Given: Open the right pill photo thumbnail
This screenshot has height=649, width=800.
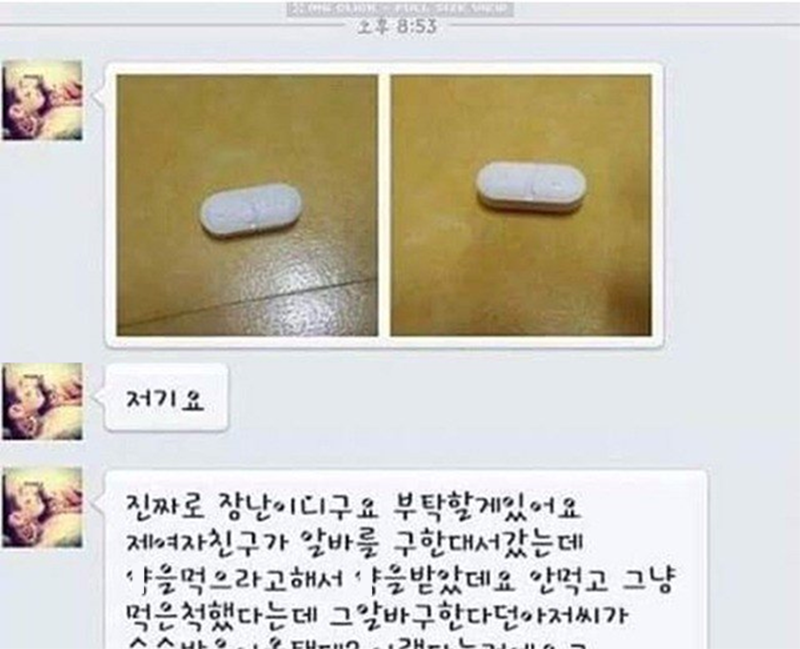Looking at the screenshot, I should (x=521, y=205).
